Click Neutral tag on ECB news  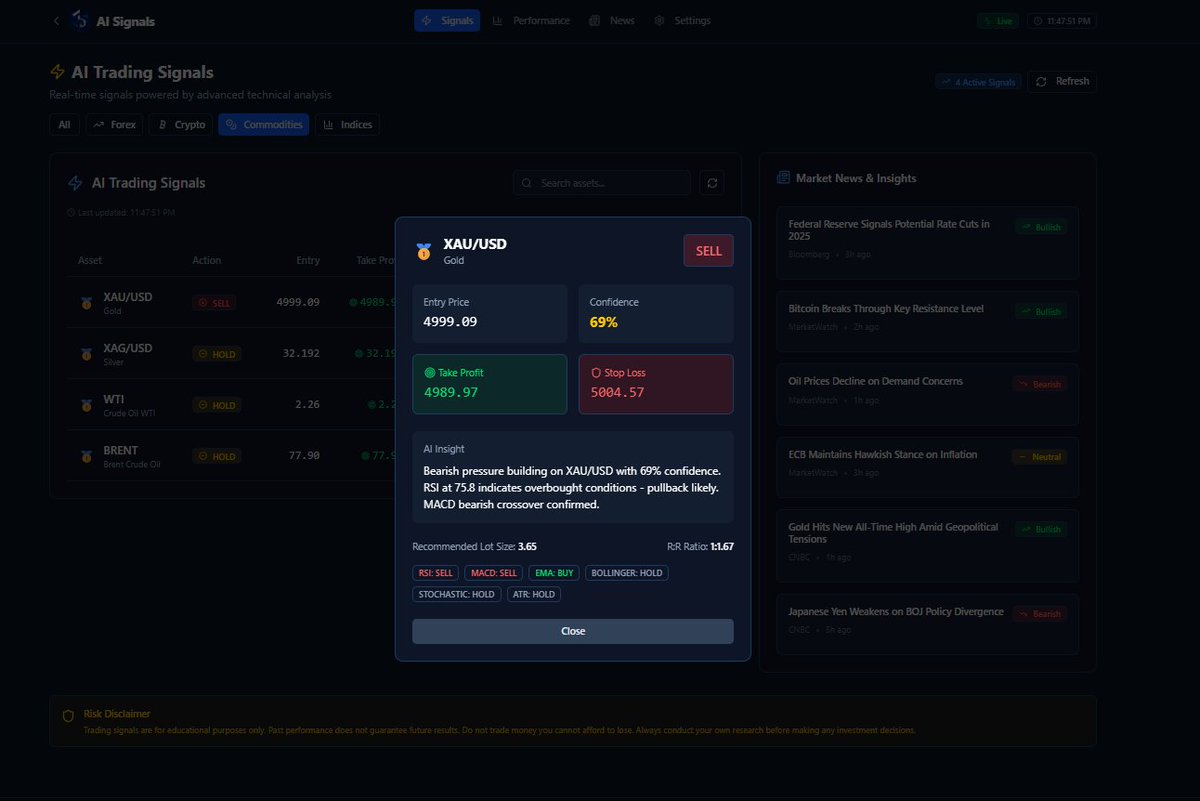click(x=1040, y=457)
